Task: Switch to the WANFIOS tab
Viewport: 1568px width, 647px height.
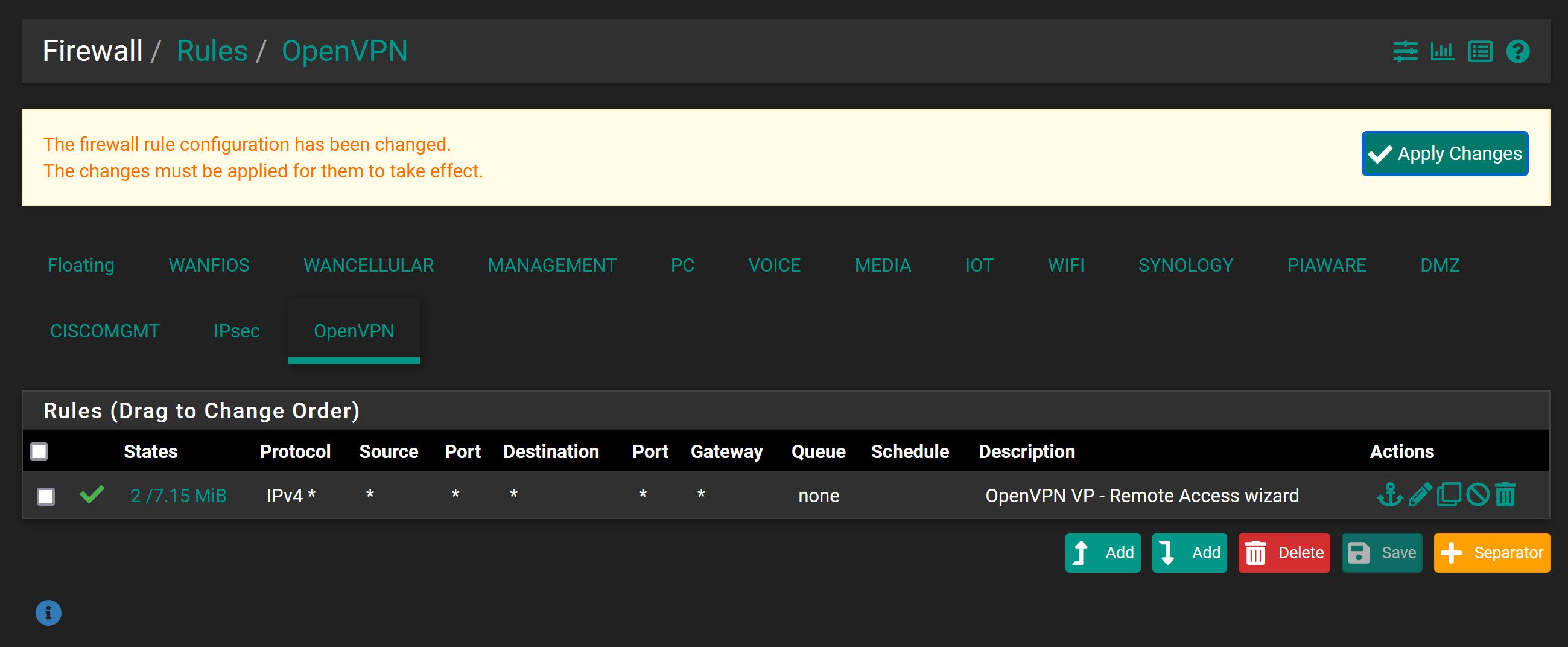Action: 209,266
